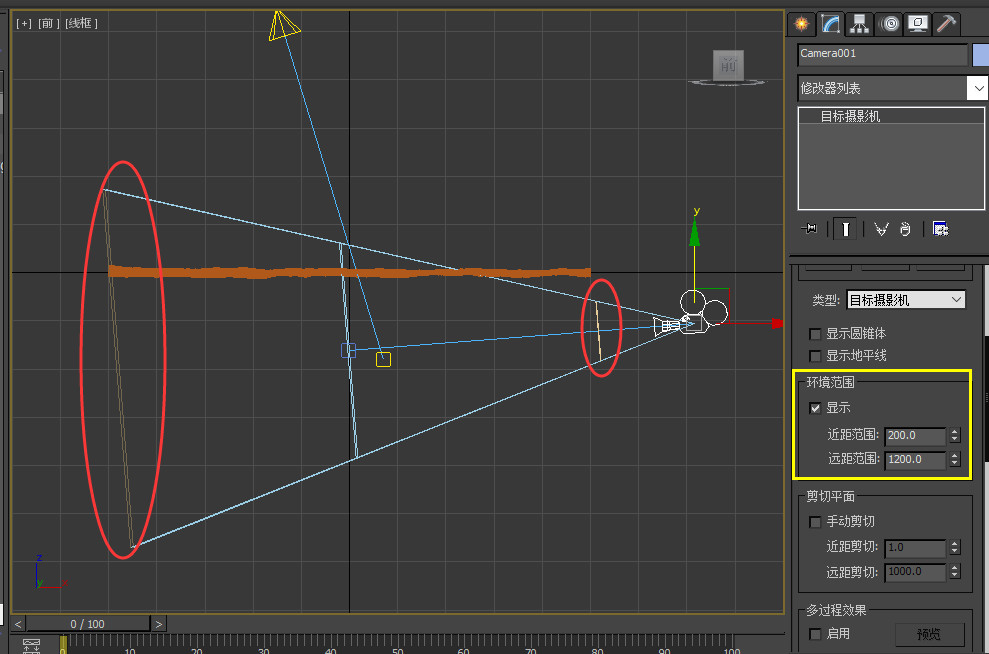Open Configure Modifier Sets icon
989x654 pixels.
(940, 229)
